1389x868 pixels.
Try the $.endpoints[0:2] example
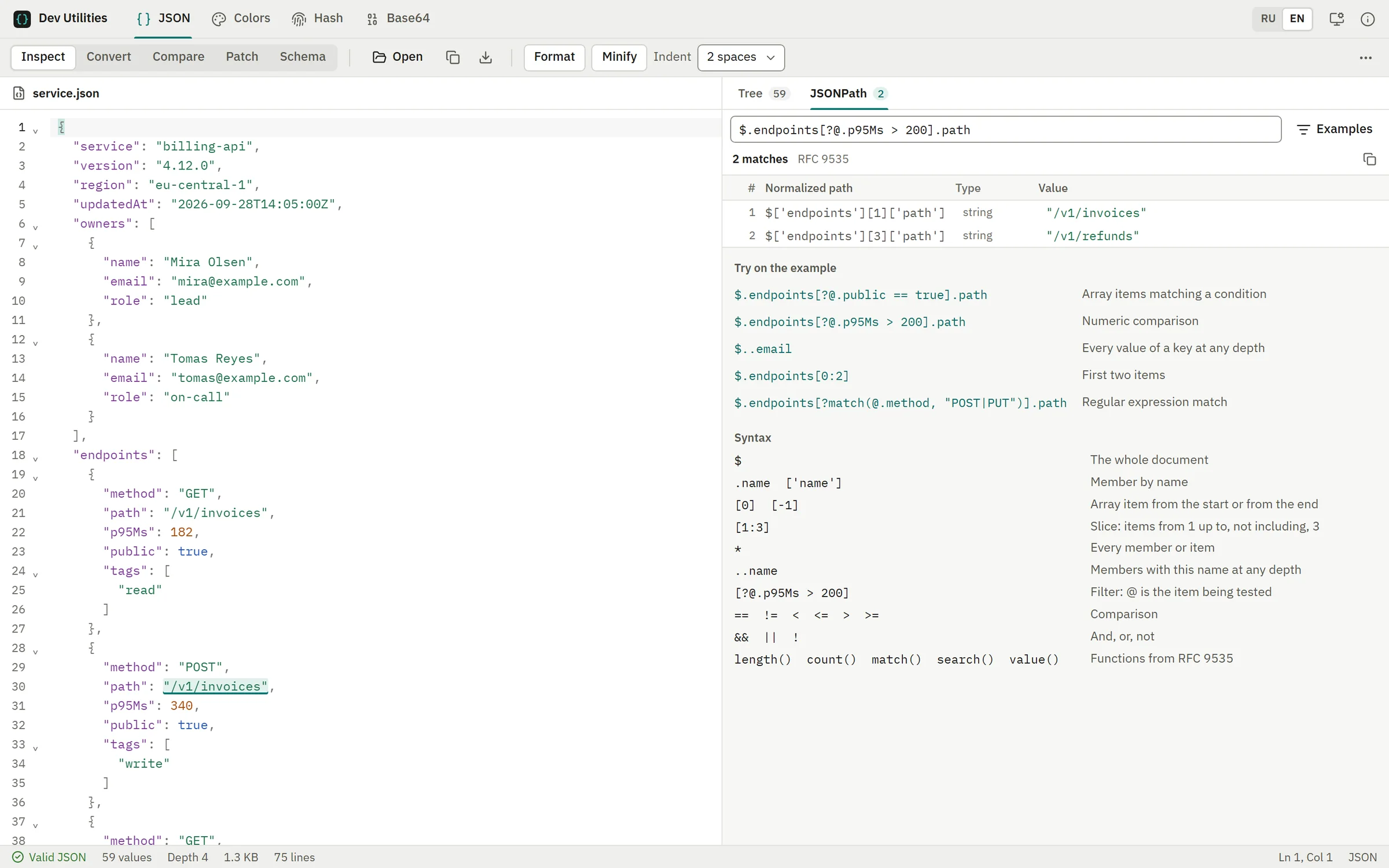pyautogui.click(x=791, y=376)
